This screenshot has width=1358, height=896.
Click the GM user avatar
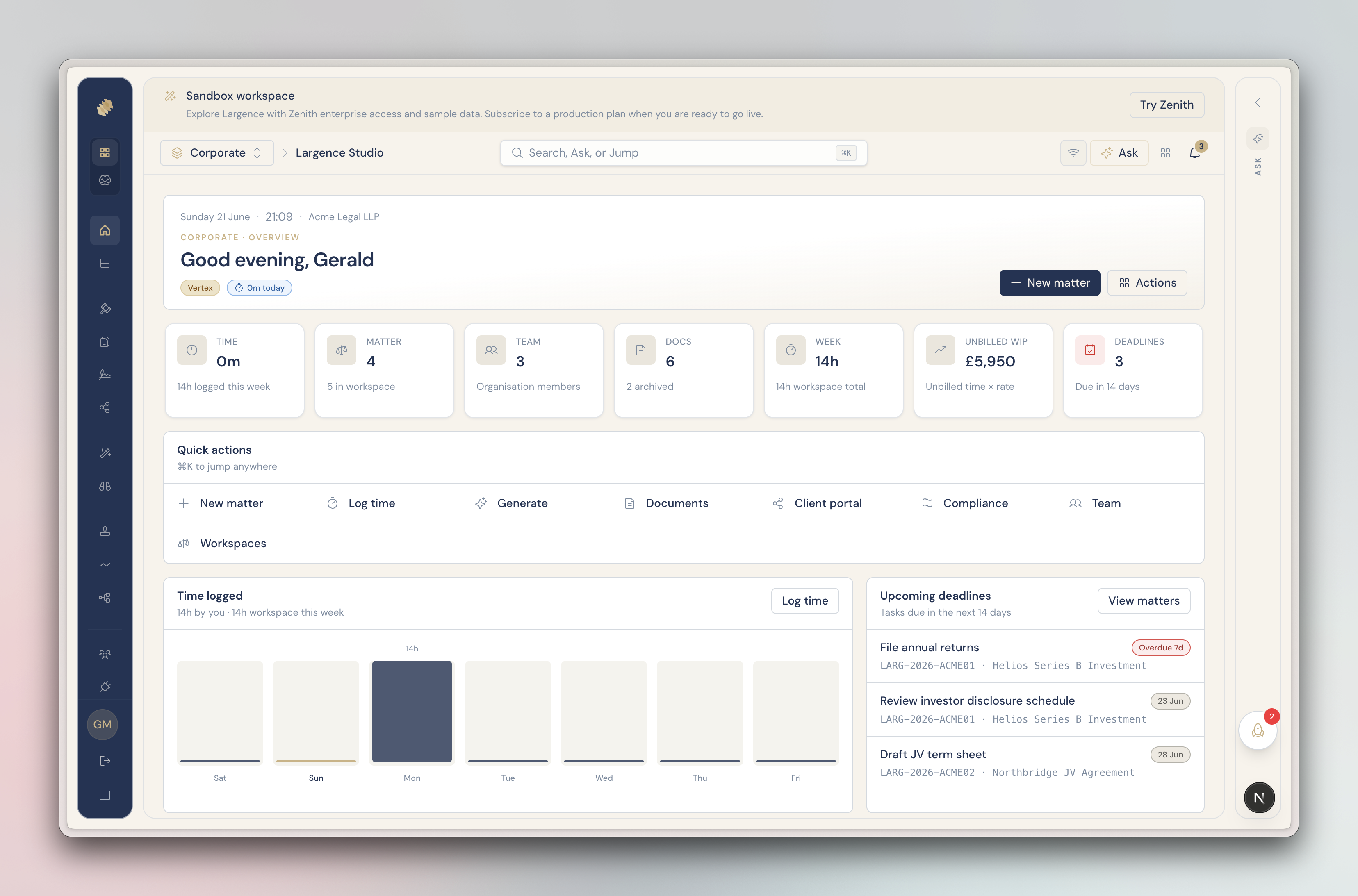pyautogui.click(x=103, y=725)
